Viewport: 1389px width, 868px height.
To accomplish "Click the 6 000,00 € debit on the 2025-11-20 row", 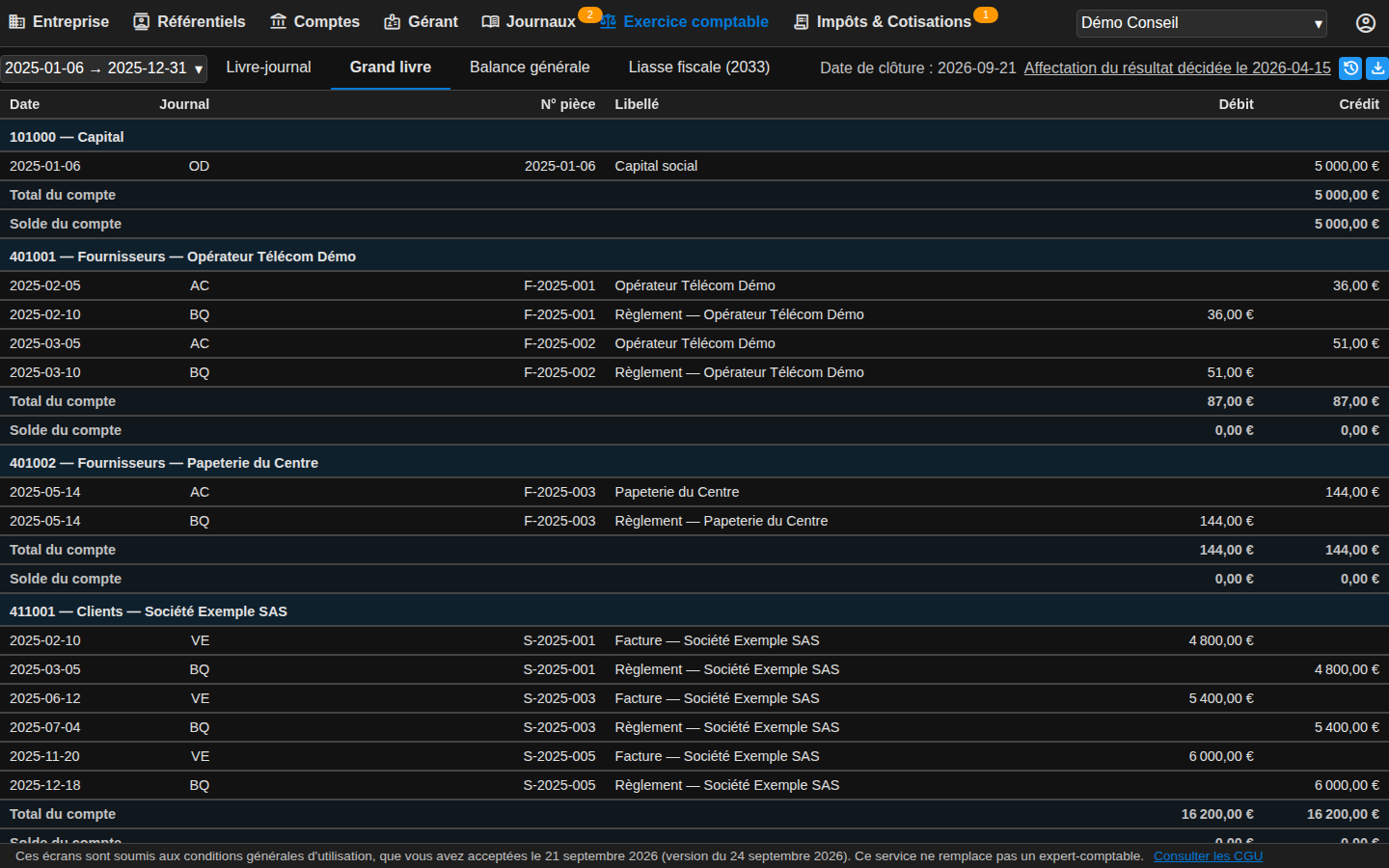I will (x=1221, y=756).
